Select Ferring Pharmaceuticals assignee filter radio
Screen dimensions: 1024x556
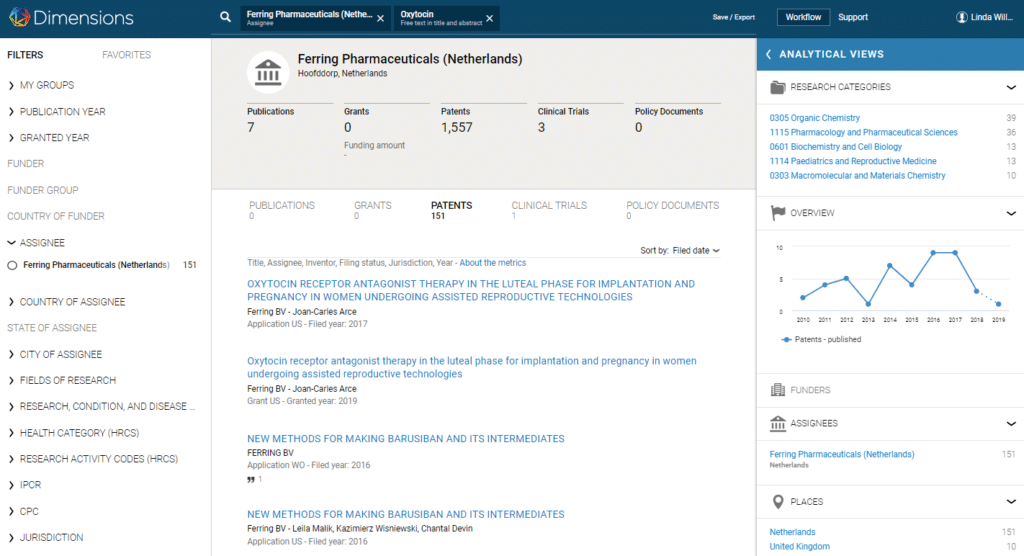[12, 265]
